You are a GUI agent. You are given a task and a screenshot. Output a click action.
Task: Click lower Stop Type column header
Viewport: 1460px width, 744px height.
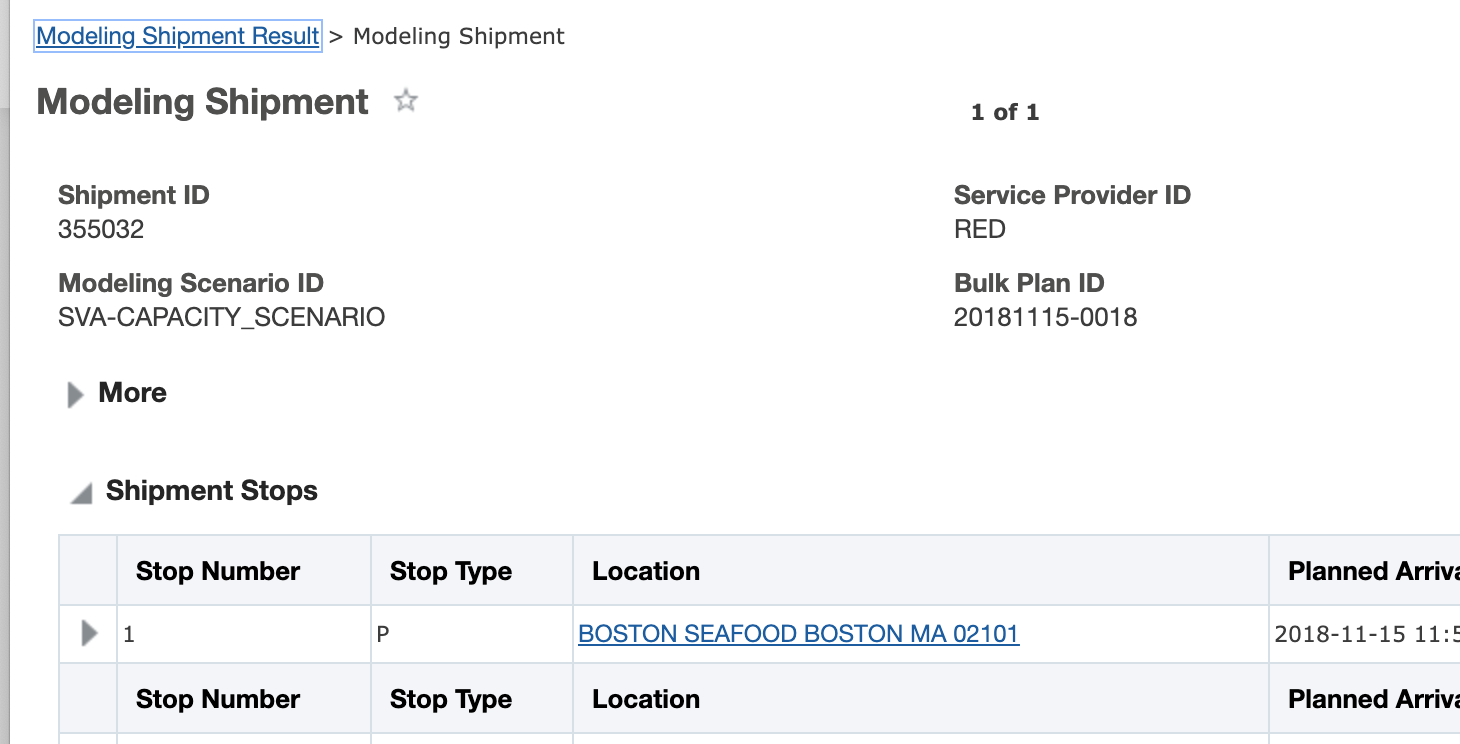tap(451, 699)
